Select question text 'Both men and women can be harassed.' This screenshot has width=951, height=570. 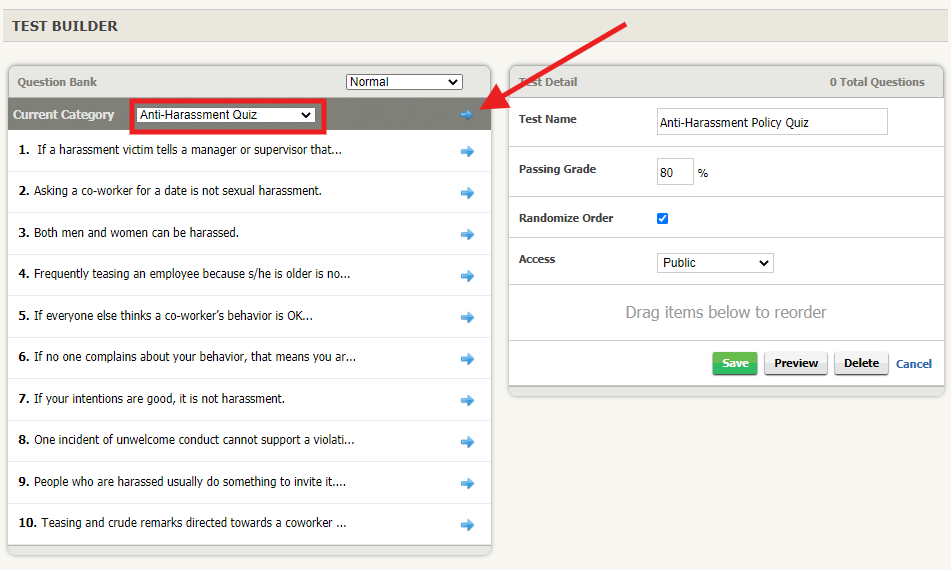[136, 233]
